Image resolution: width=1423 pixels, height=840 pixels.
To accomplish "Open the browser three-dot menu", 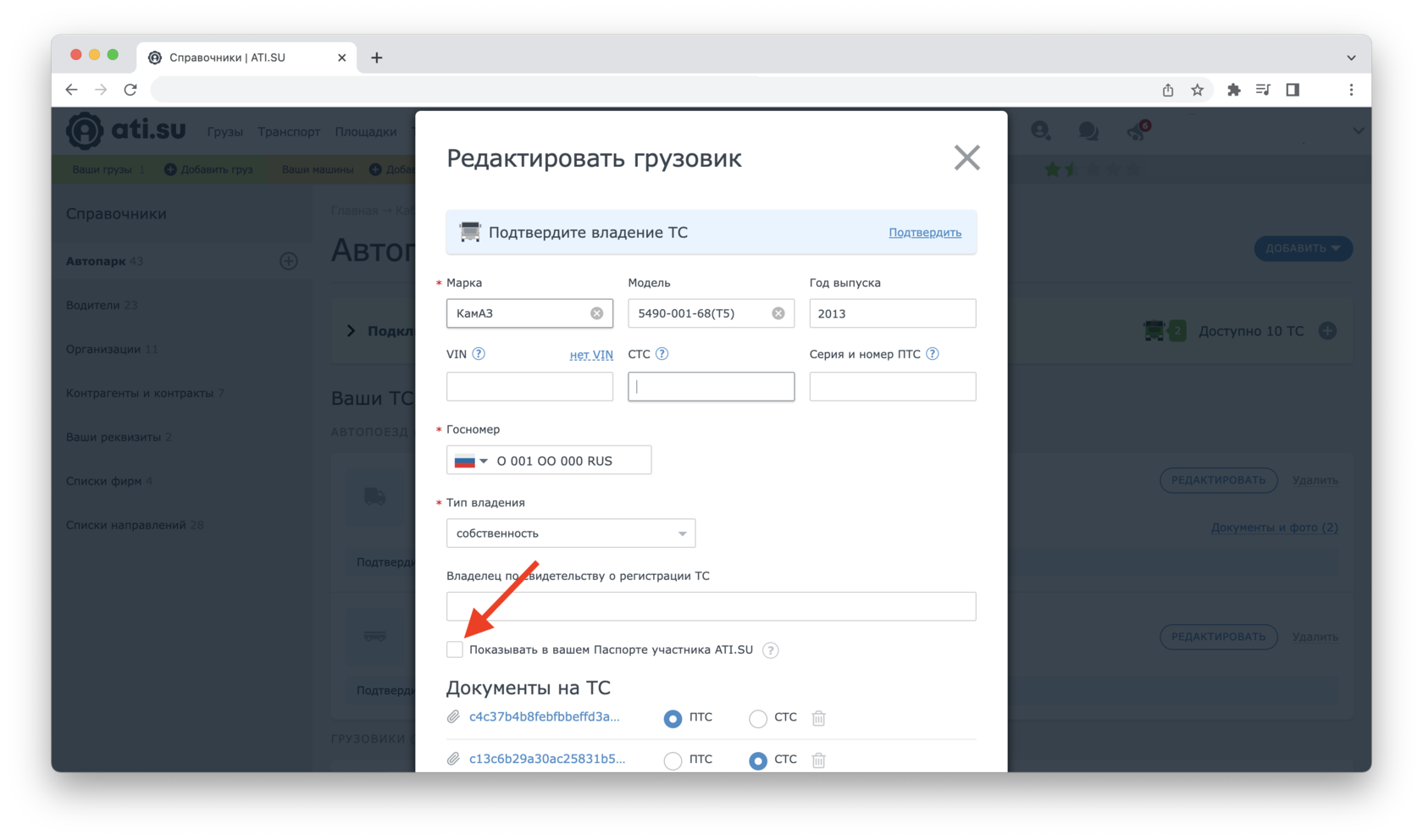I will (x=1351, y=90).
